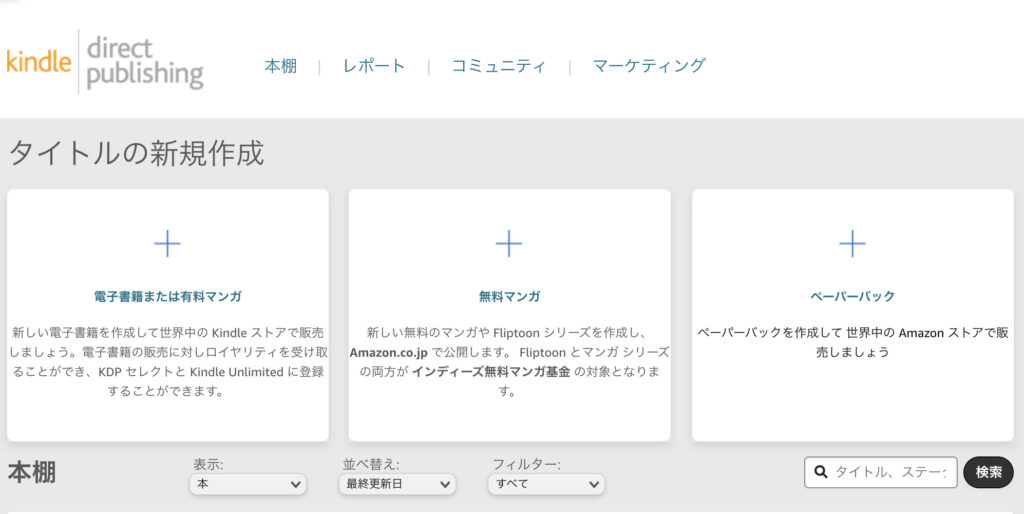
Task: Click the plus icon above 電子書籍または有料マンガ
Action: (167, 243)
